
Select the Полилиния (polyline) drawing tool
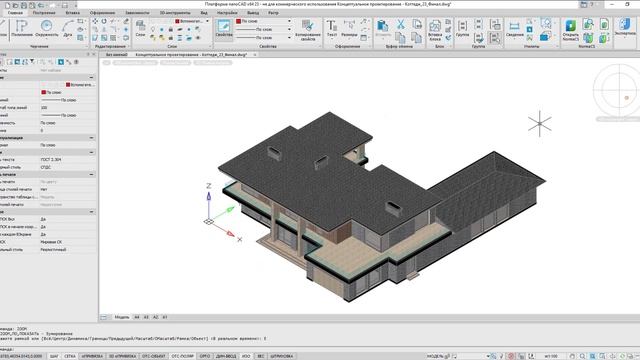[22, 29]
